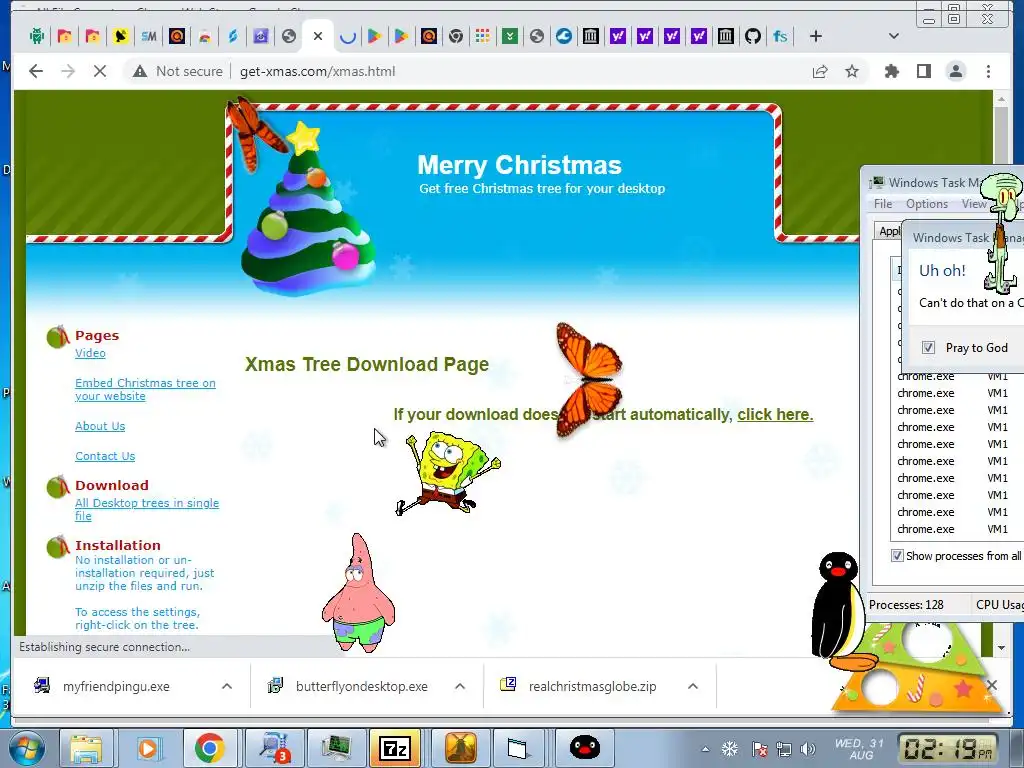The image size is (1024, 768).
Task: Click the Not secure warning icon
Action: (140, 71)
